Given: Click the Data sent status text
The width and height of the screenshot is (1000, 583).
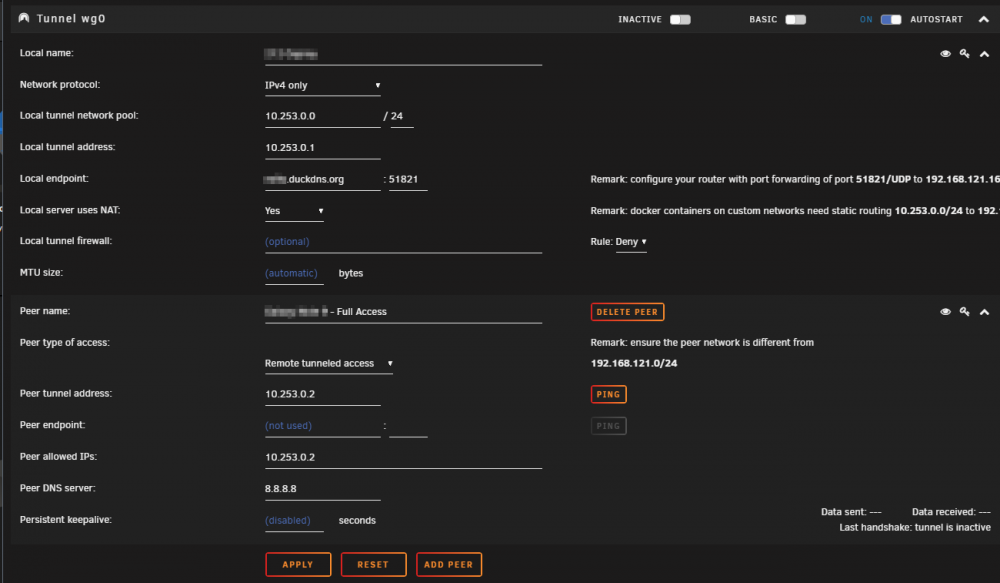Looking at the screenshot, I should coord(851,512).
